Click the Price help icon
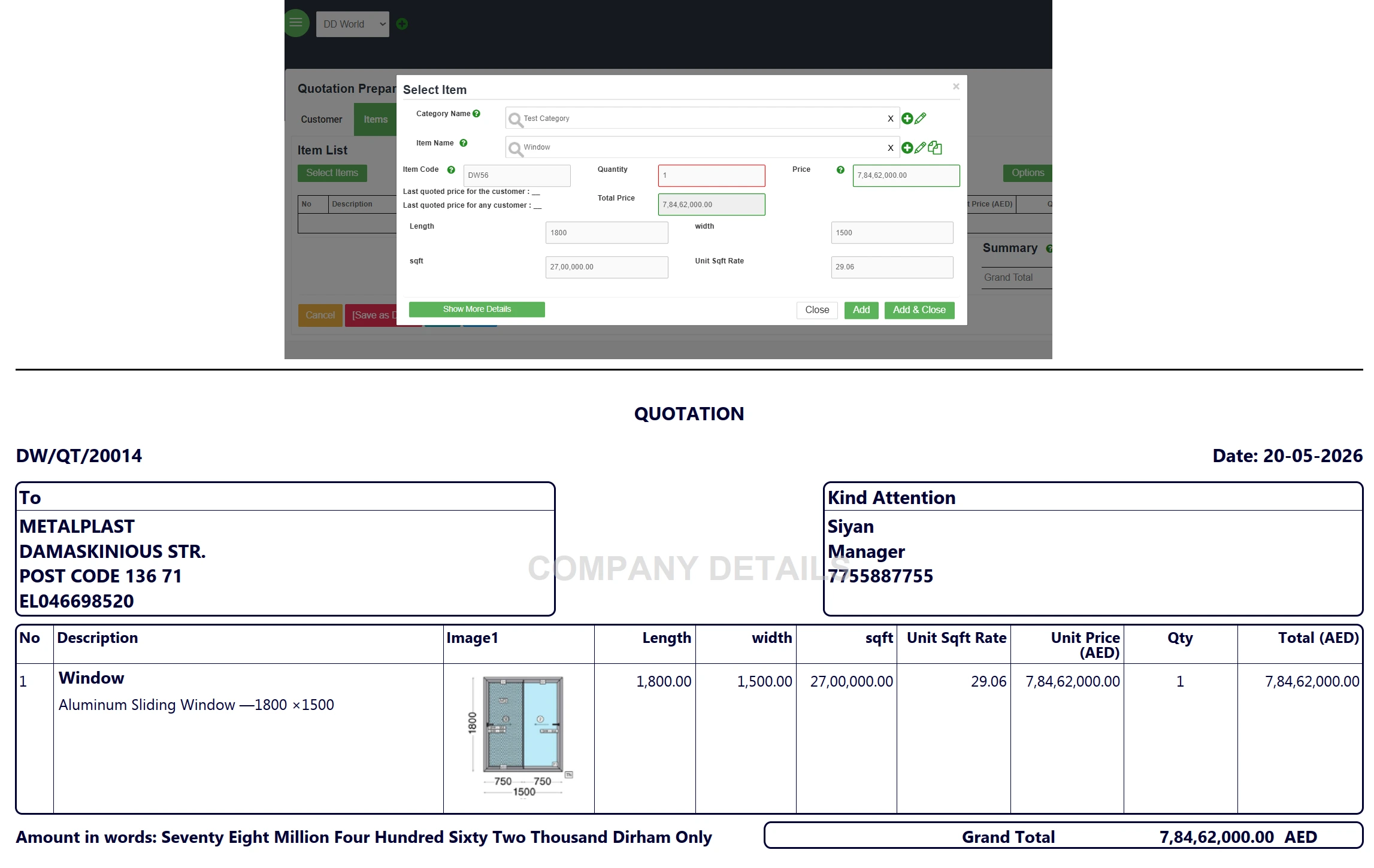The height and width of the screenshot is (868, 1374). [x=841, y=170]
